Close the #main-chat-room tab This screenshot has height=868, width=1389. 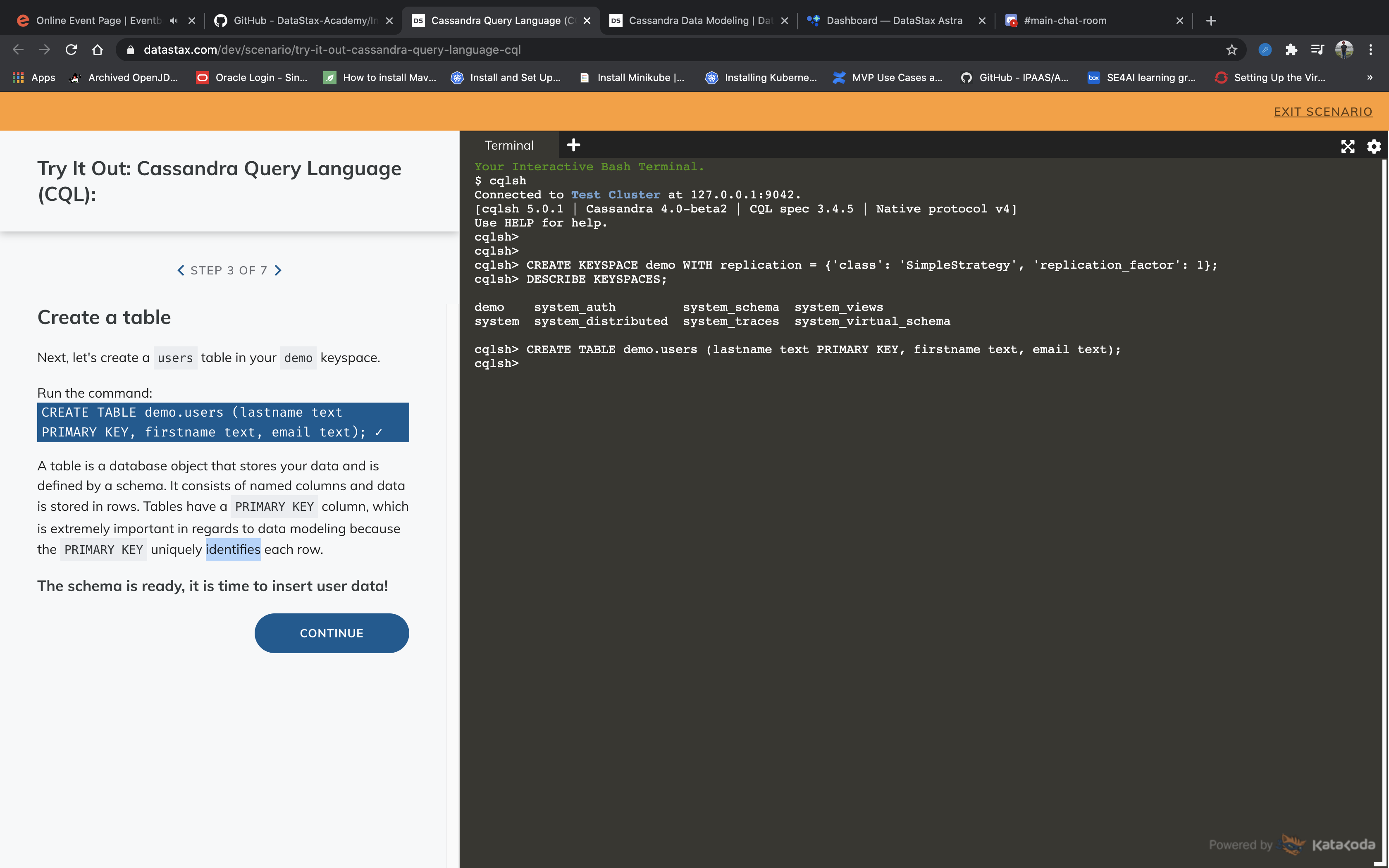1179,21
